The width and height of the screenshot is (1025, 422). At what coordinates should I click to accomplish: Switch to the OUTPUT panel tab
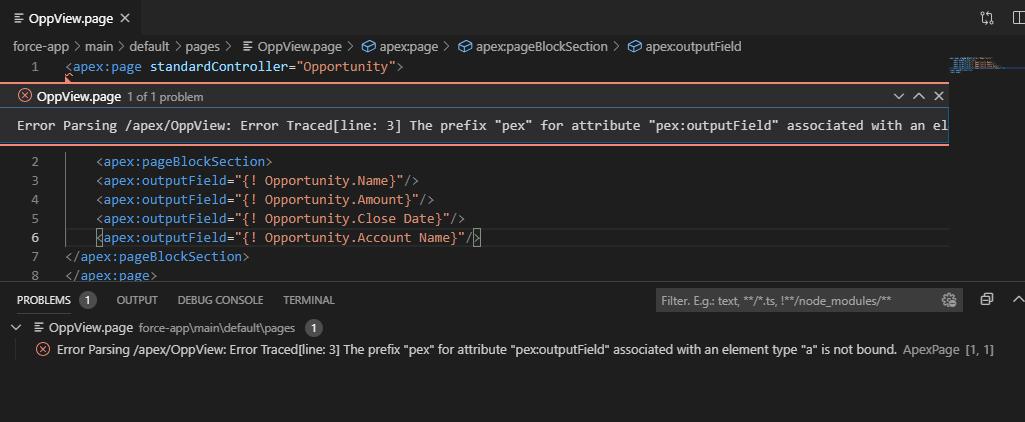click(x=137, y=300)
